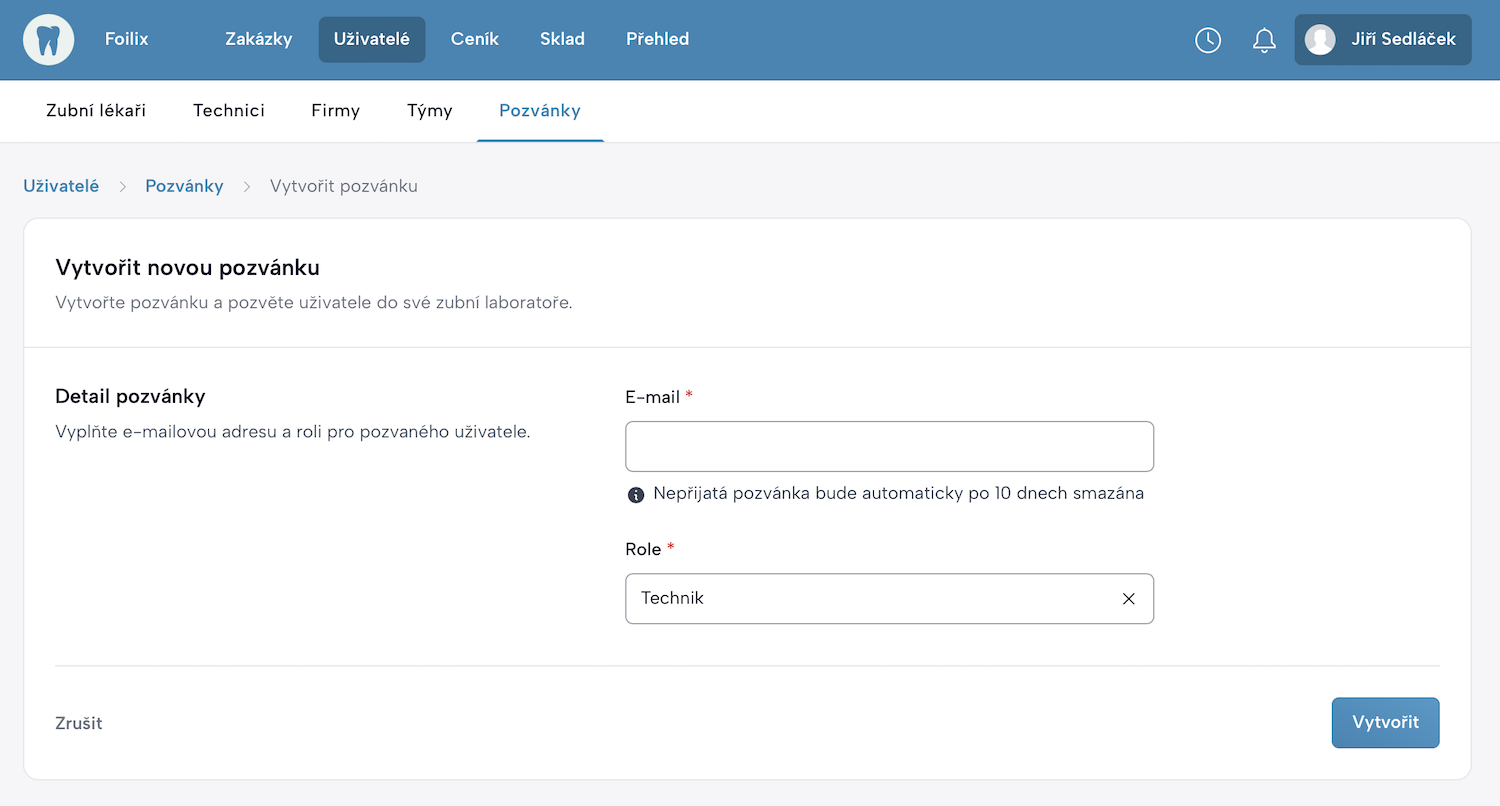The height and width of the screenshot is (806, 1500).
Task: Open the Role dropdown showing Technik
Action: (870, 599)
